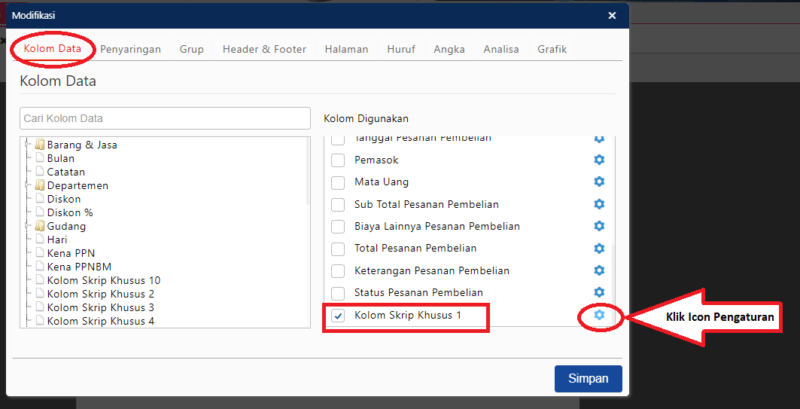Enable the Pemasok checkbox
800x409 pixels.
338,160
